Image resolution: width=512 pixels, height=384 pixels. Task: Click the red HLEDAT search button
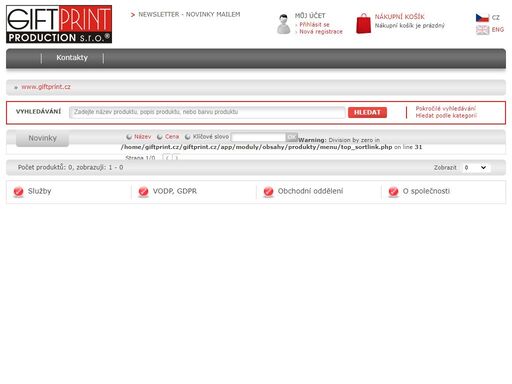[x=367, y=112]
